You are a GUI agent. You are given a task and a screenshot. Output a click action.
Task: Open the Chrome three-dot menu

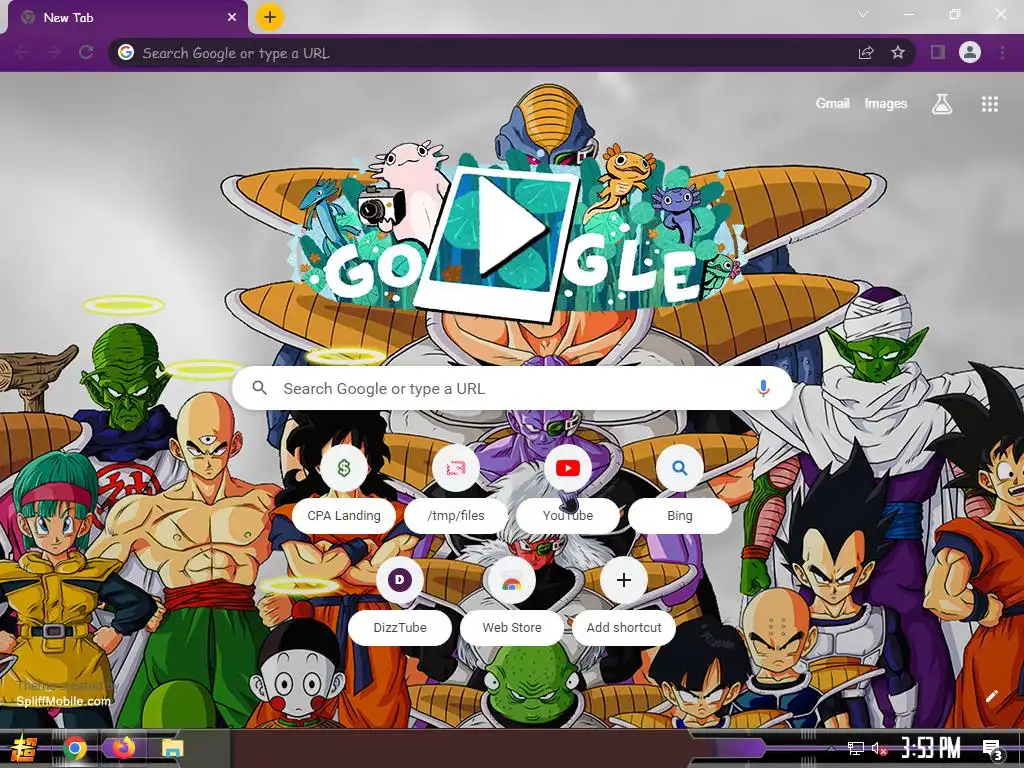coord(1002,52)
